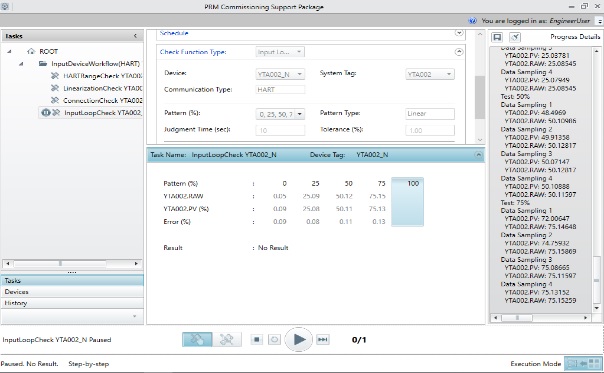Click the Tasks tree horizontal scrollbar thumb
The height and width of the screenshot is (373, 604).
point(60,264)
